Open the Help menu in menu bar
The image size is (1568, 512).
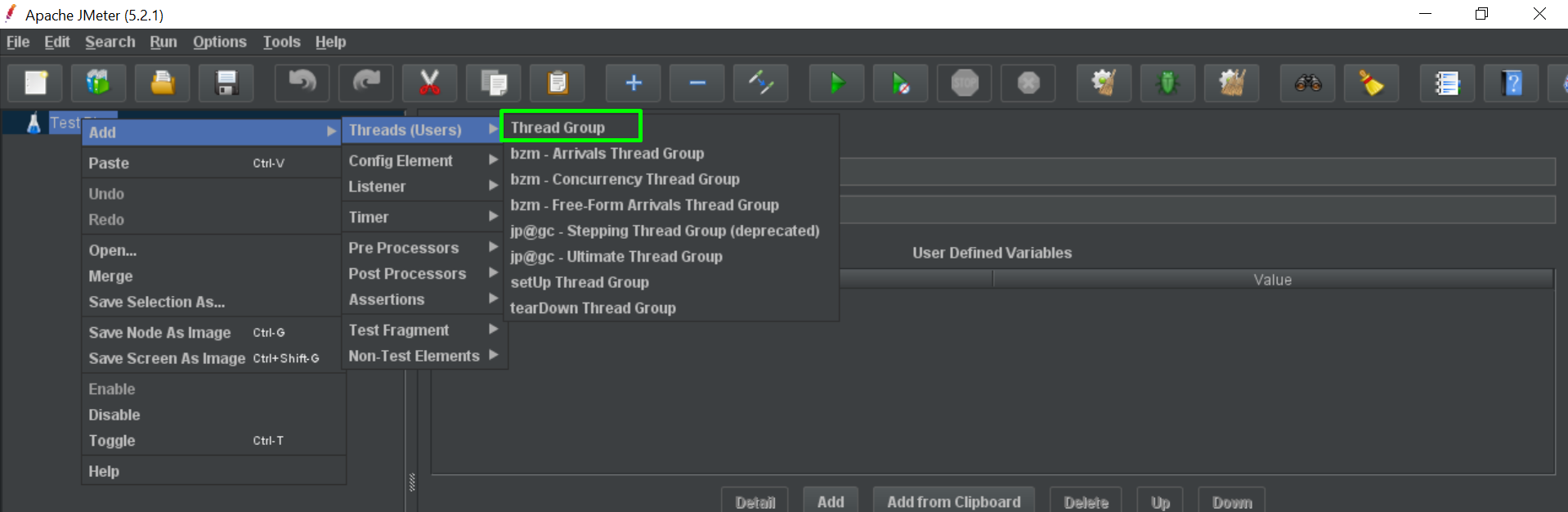click(x=331, y=42)
